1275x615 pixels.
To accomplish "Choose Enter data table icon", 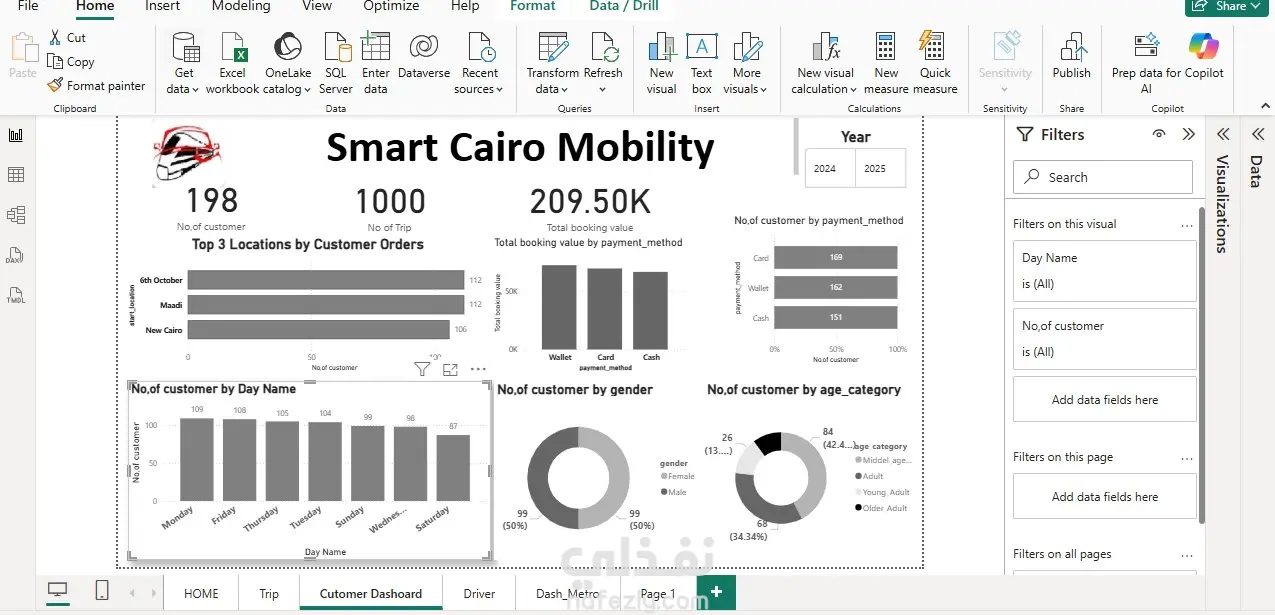I will (376, 46).
